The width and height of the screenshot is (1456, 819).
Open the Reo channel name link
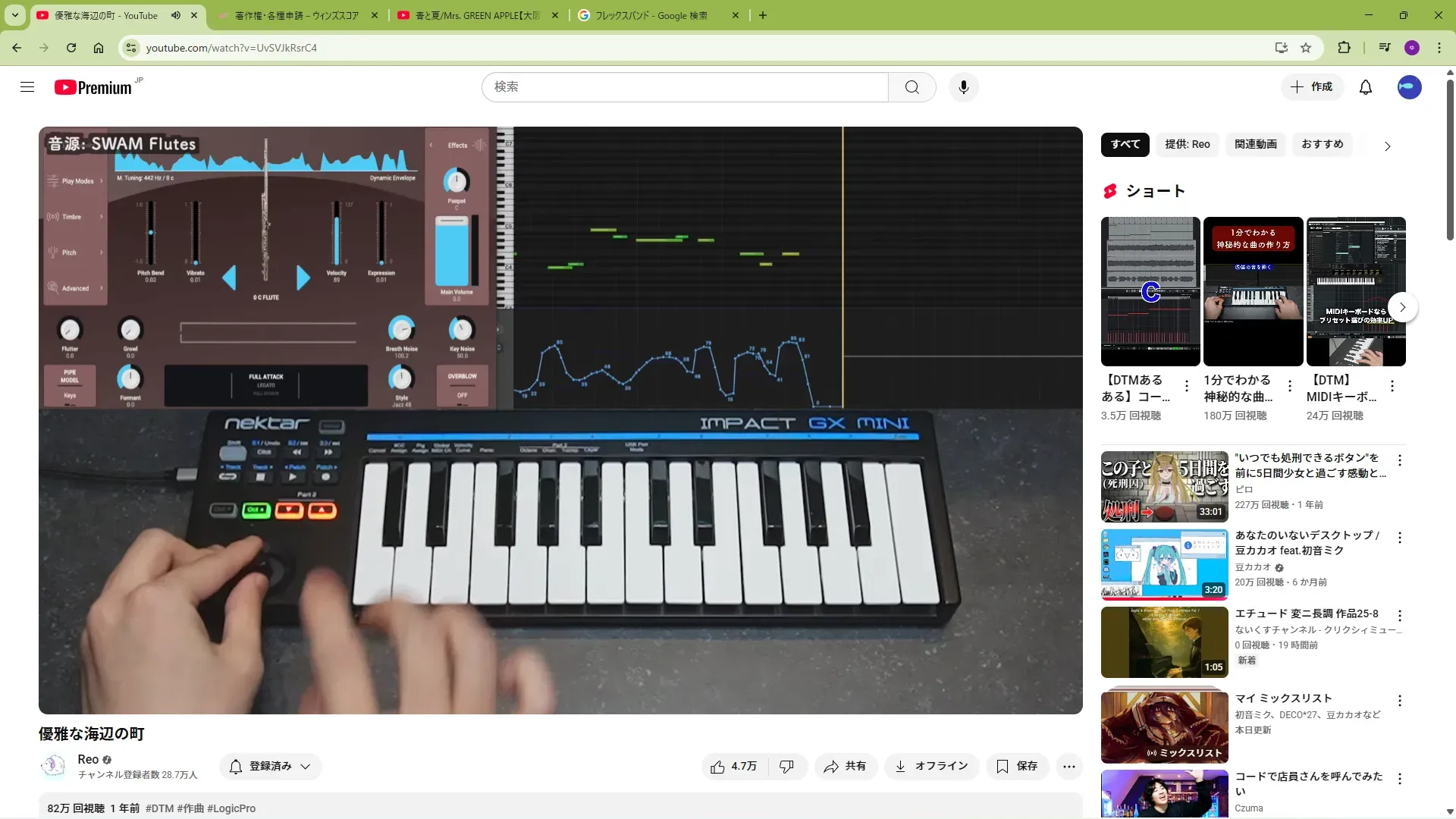click(x=88, y=759)
